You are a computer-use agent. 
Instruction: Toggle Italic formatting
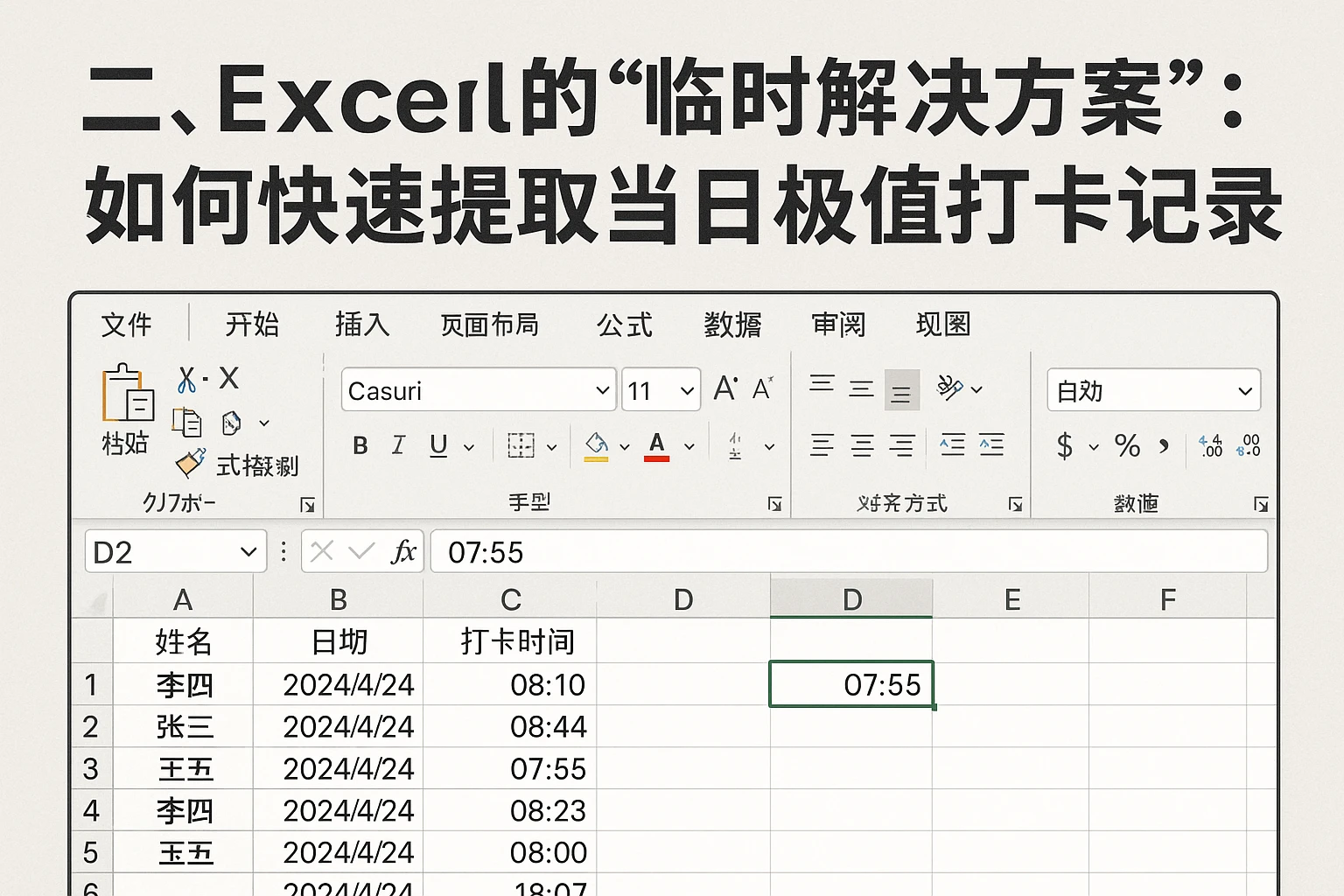point(398,445)
